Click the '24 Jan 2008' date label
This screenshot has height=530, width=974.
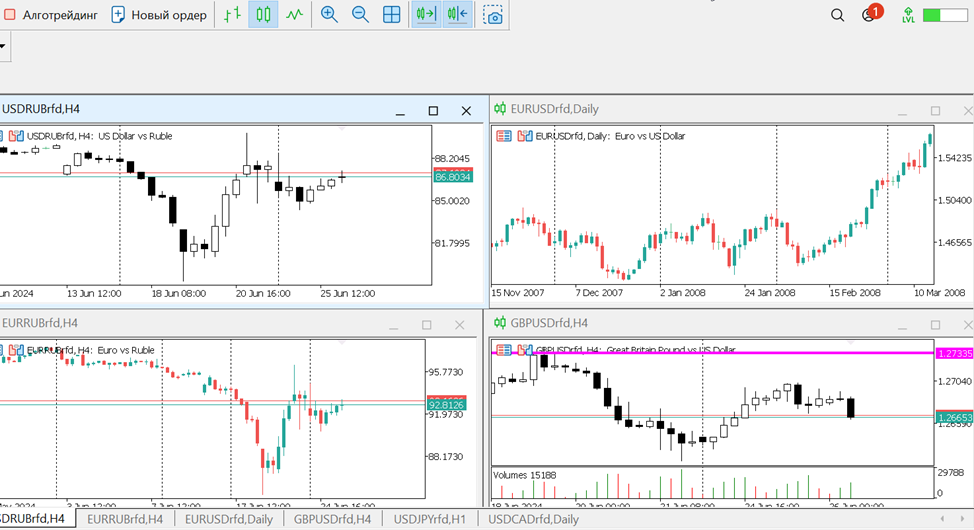[770, 293]
